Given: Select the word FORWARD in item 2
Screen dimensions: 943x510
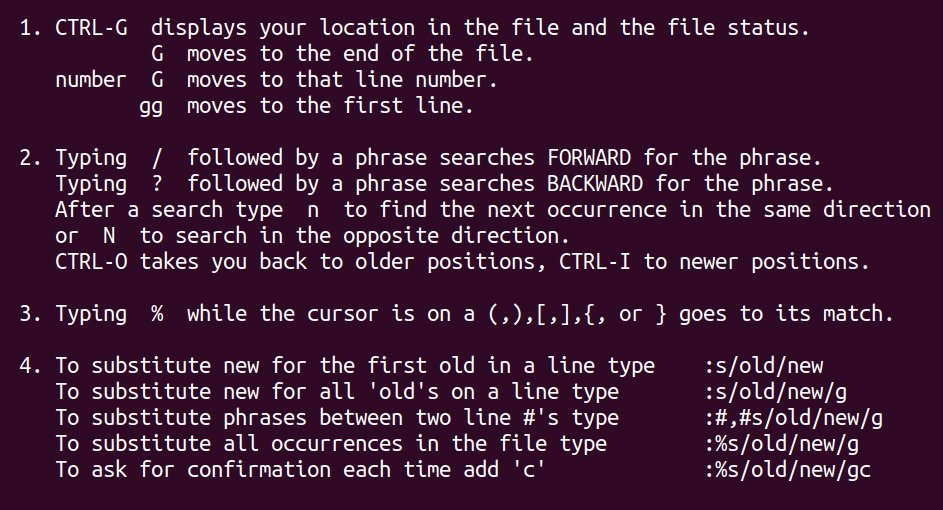Looking at the screenshot, I should 589,158.
